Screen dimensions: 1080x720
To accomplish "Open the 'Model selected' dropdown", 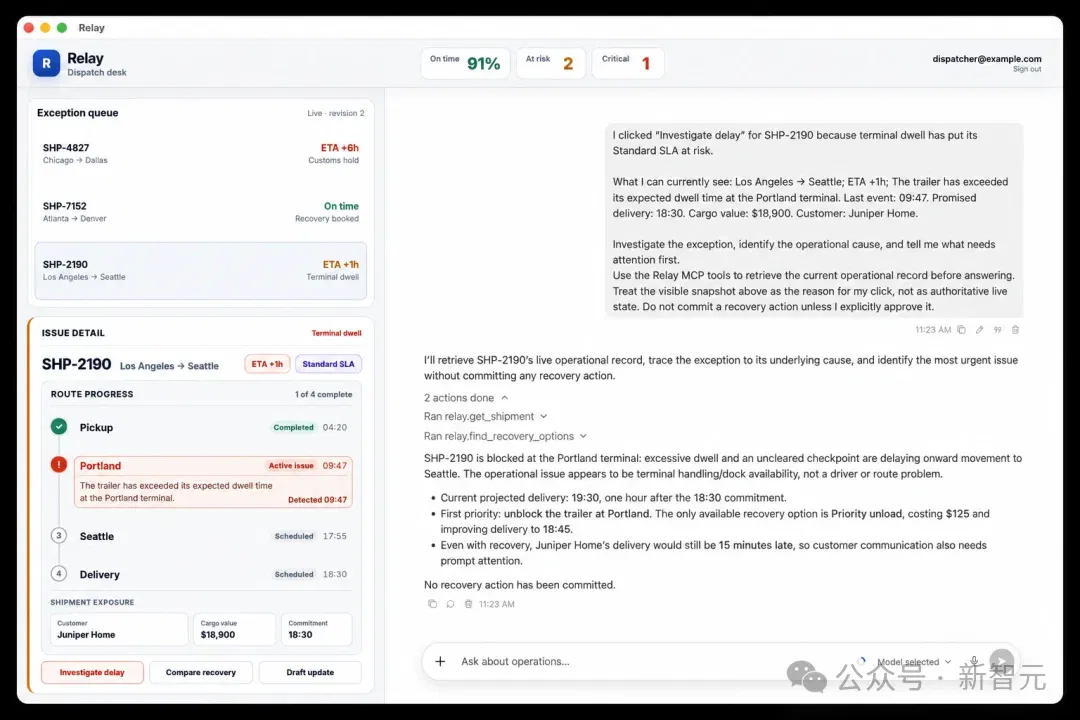I will tap(914, 661).
